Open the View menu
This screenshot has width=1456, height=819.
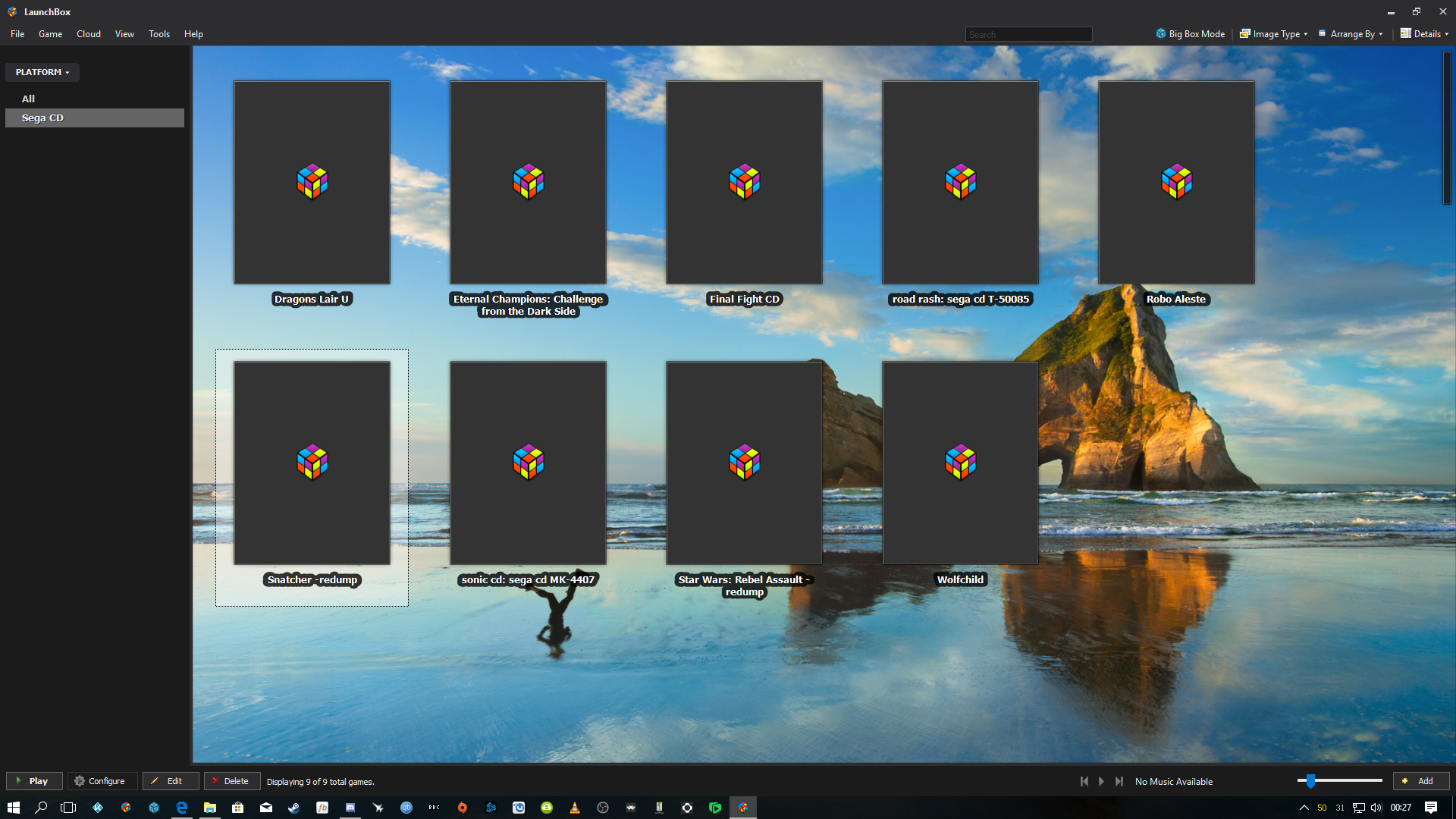(x=124, y=34)
